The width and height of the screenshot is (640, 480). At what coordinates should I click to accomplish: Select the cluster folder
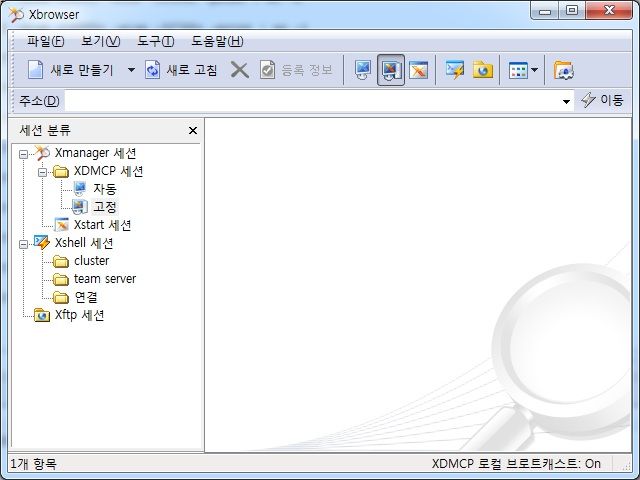pyautogui.click(x=91, y=261)
